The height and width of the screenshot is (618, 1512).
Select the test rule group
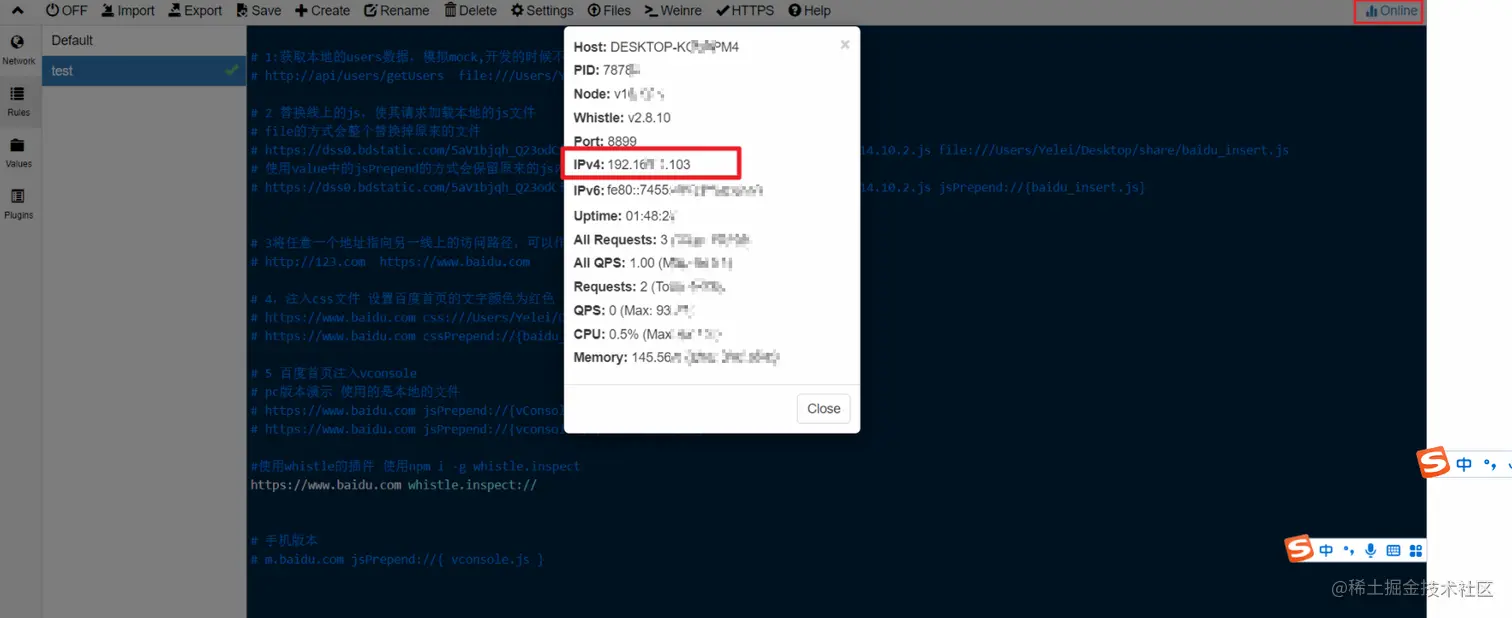(x=144, y=70)
